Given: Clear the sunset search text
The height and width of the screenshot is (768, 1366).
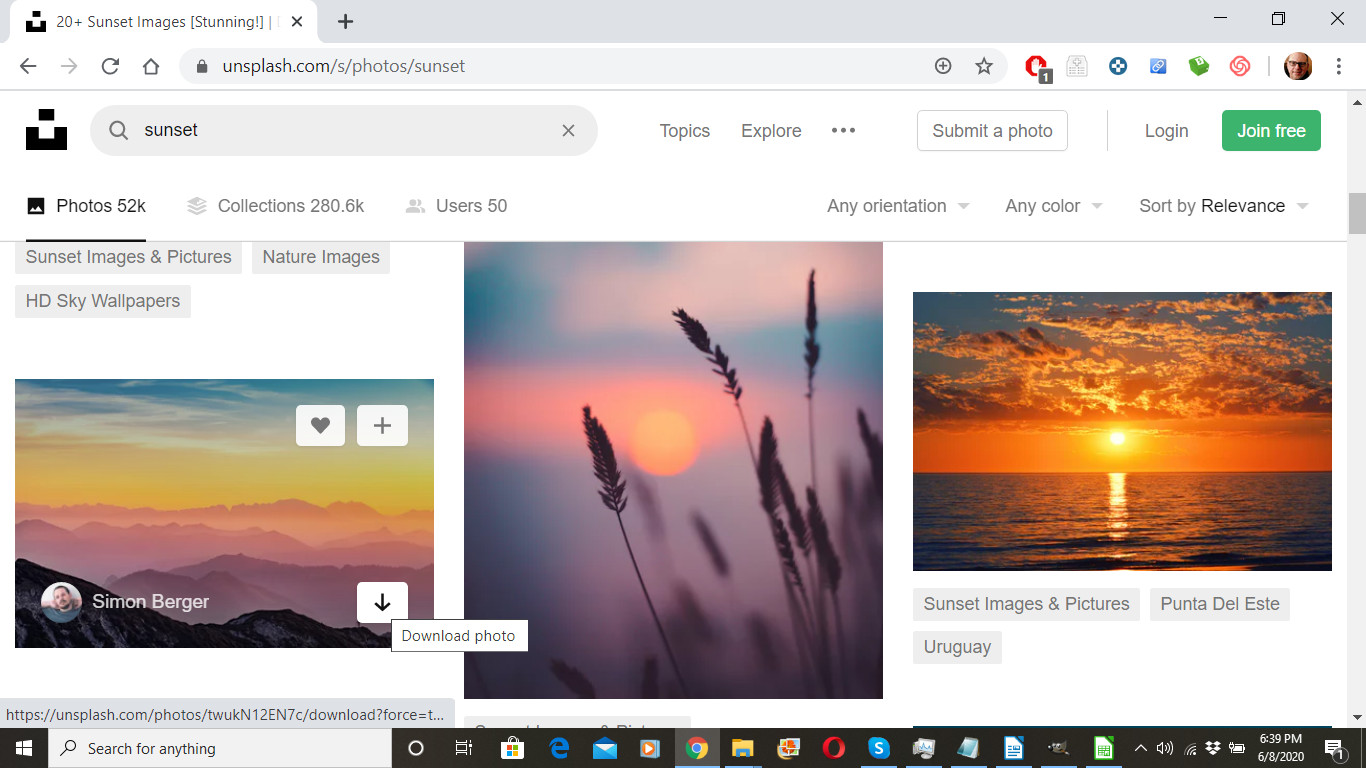Looking at the screenshot, I should click(x=568, y=130).
